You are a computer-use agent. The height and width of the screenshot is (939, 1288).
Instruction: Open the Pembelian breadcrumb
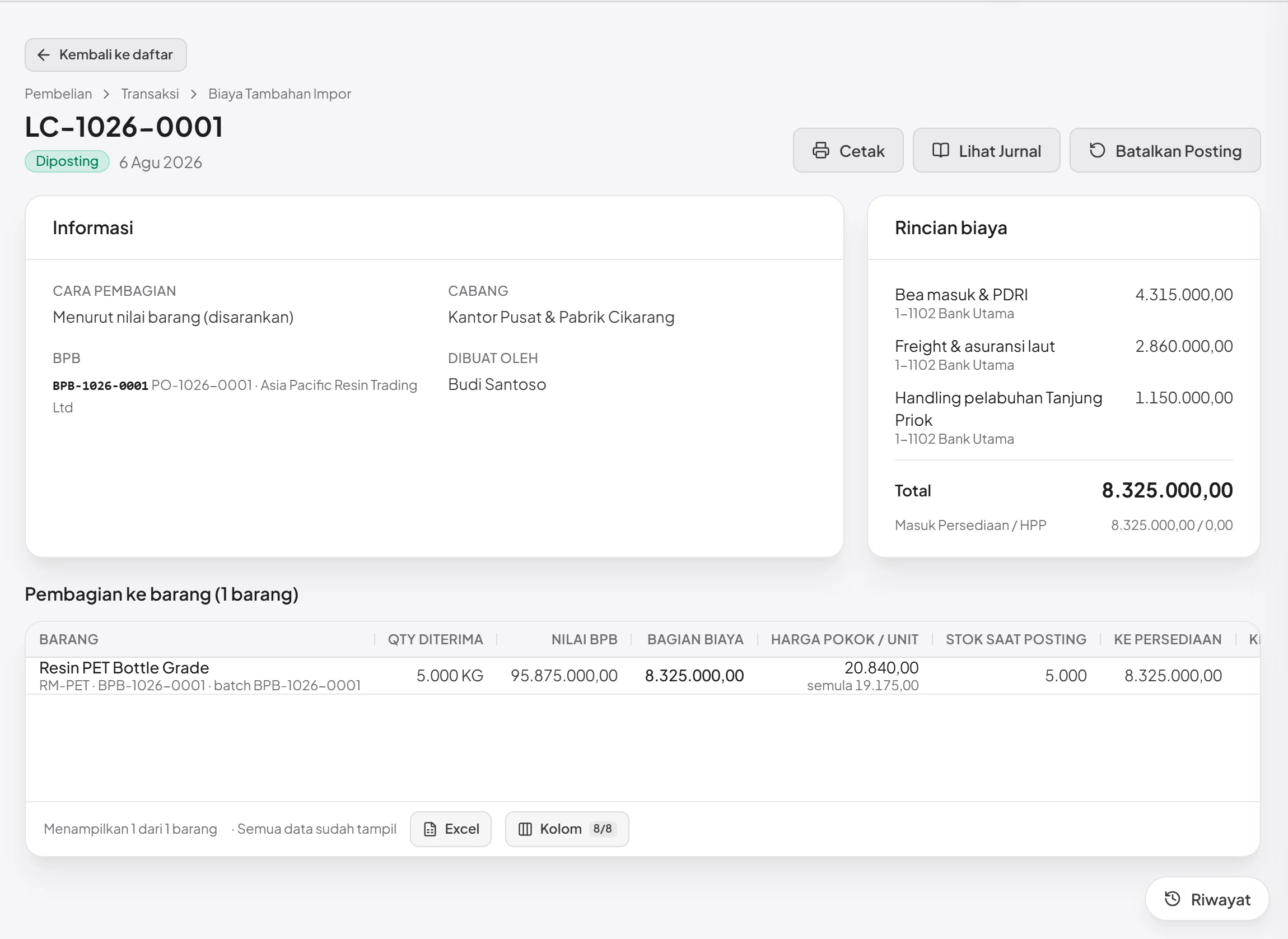[58, 94]
